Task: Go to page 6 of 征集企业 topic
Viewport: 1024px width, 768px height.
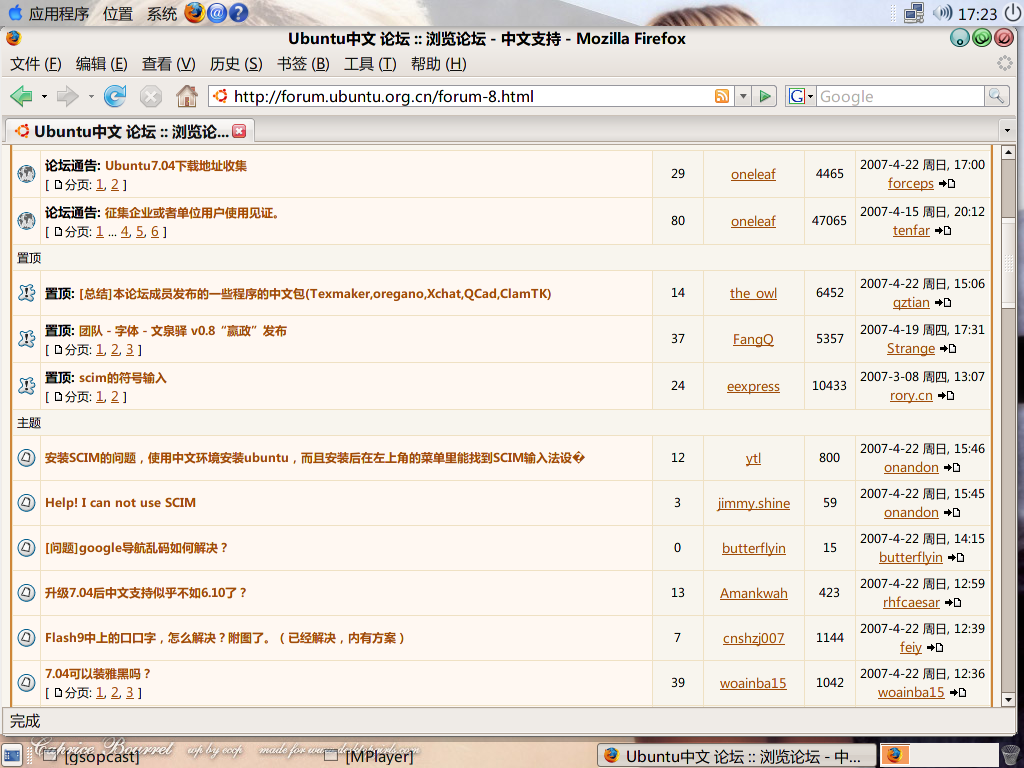Action: [155, 232]
